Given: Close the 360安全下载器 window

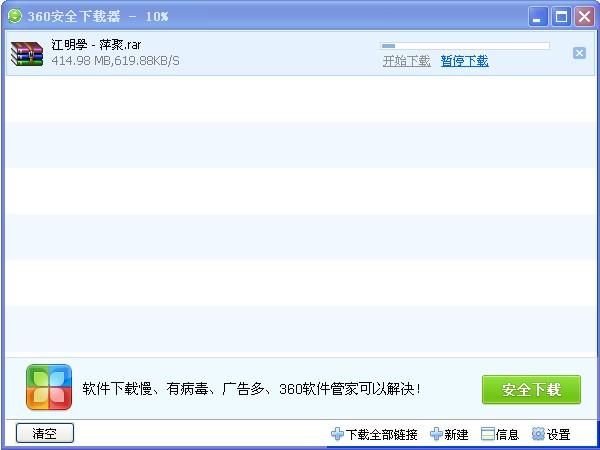Looking at the screenshot, I should click(x=585, y=17).
